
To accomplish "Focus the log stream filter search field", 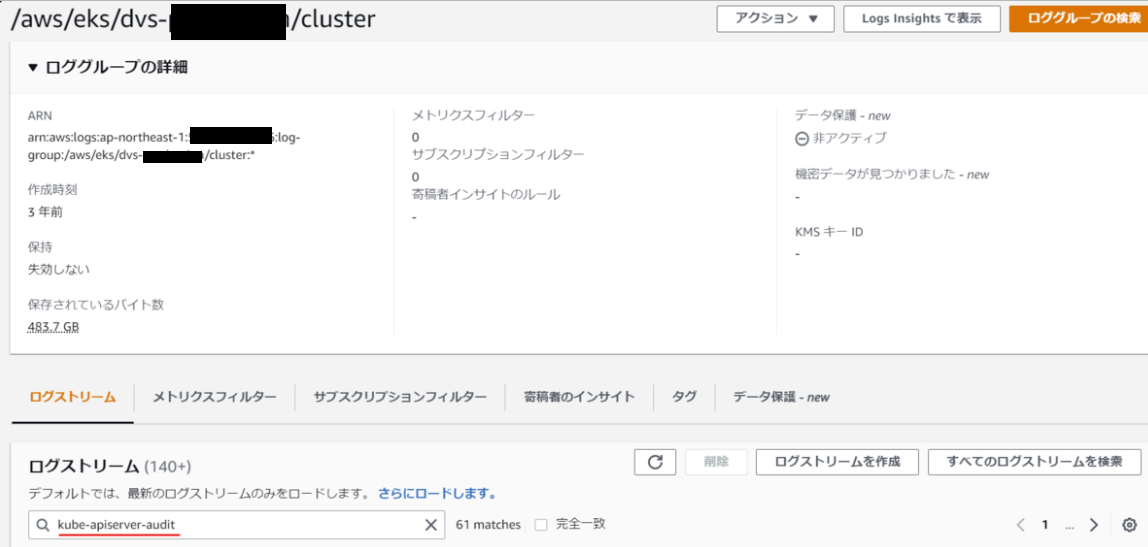I will click(236, 525).
